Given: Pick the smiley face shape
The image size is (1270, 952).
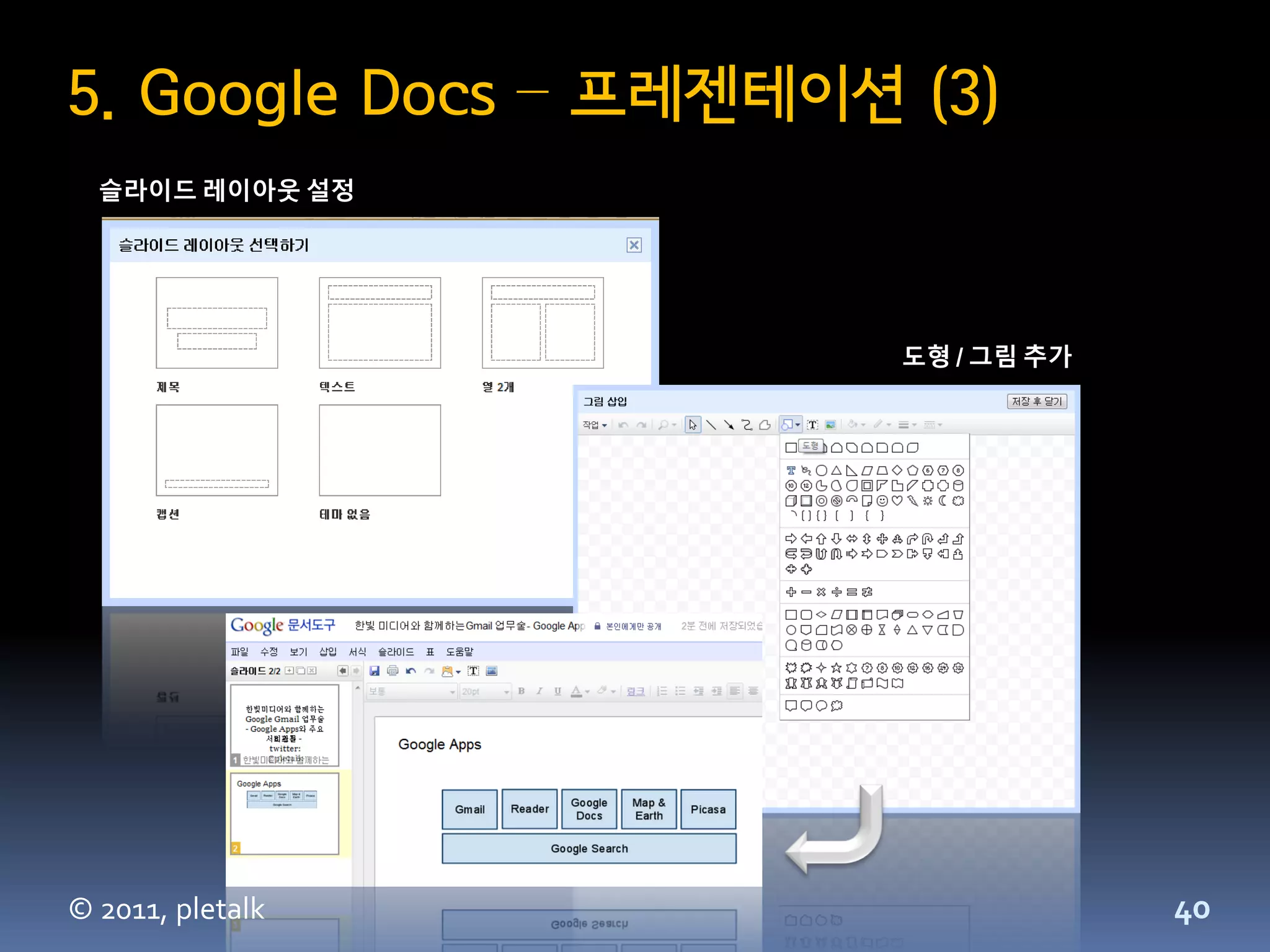Looking at the screenshot, I should click(x=882, y=501).
